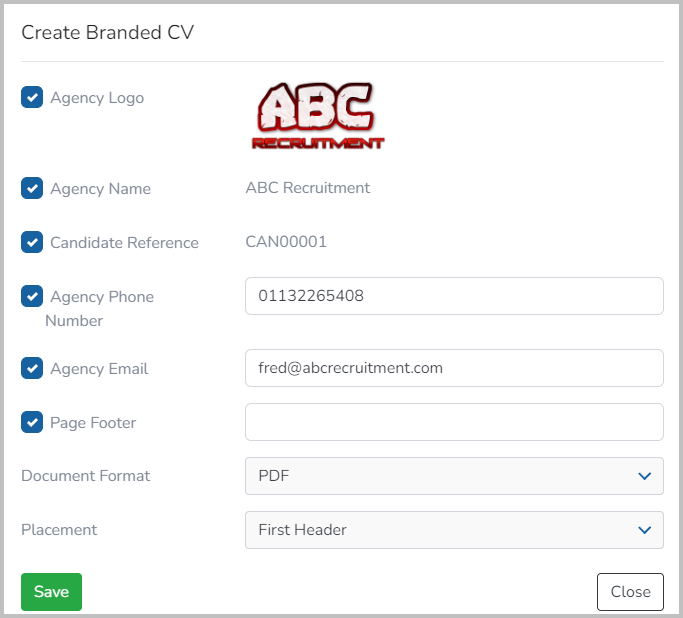The width and height of the screenshot is (683, 618).
Task: Toggle the Agency Email checkbox
Action: [32, 368]
